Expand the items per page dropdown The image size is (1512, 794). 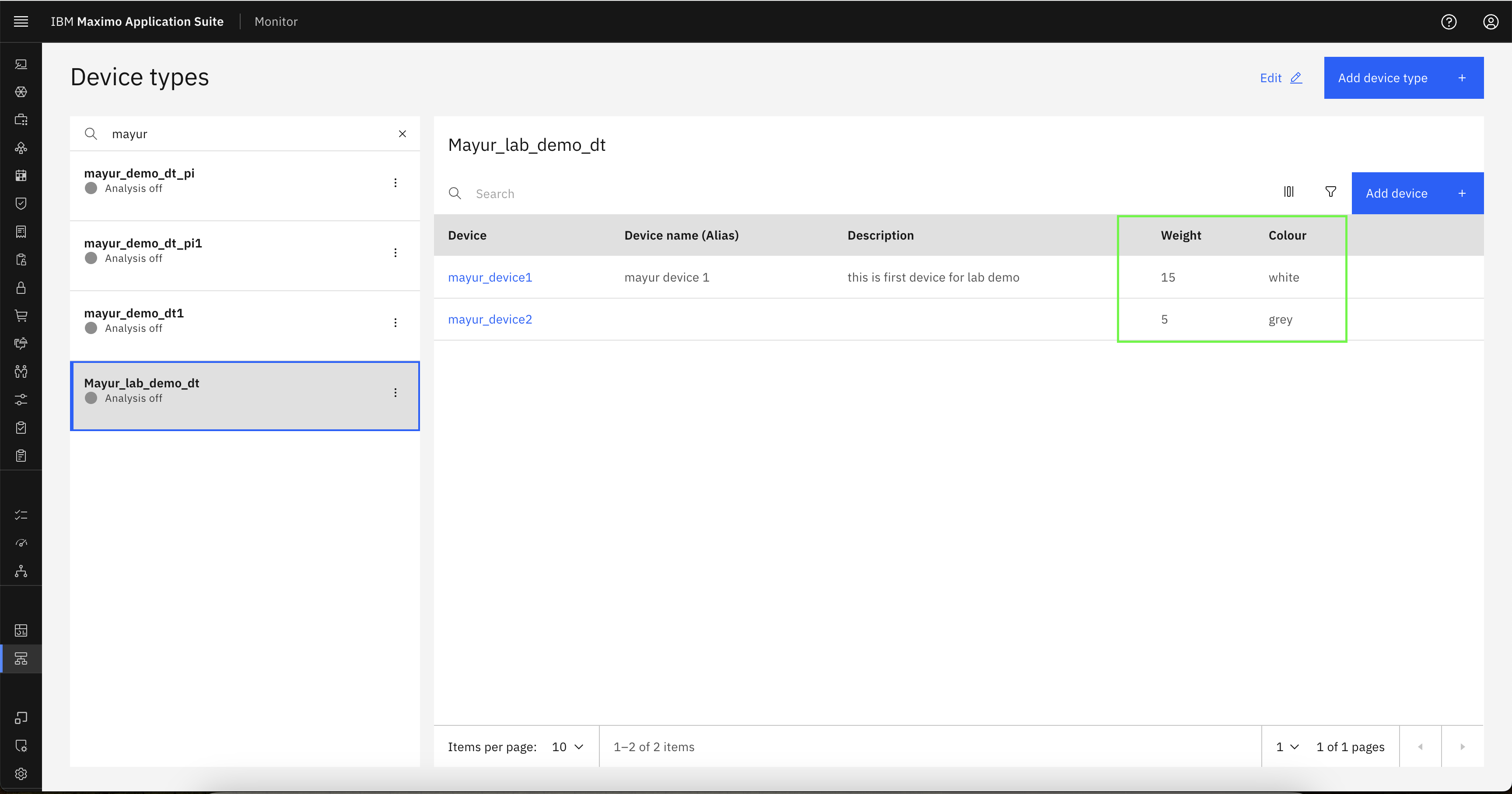tap(567, 746)
